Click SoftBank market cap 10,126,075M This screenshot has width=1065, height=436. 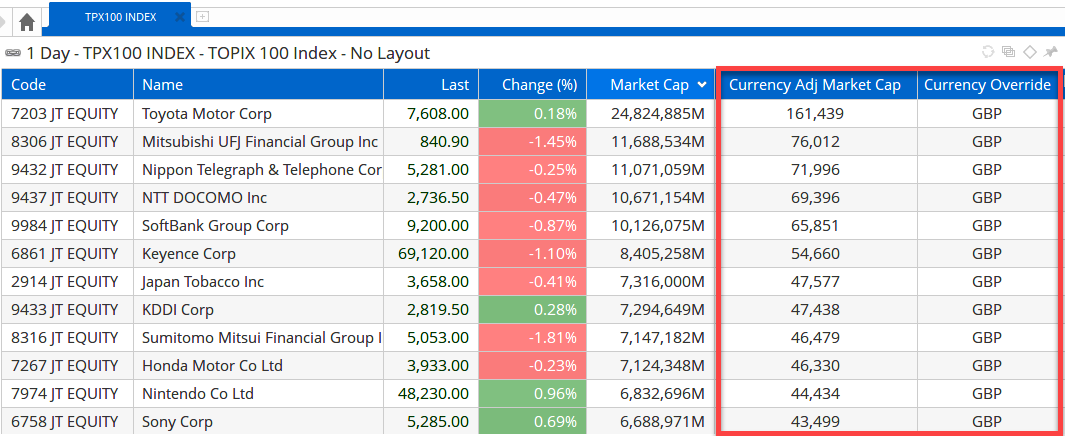pyautogui.click(x=657, y=225)
